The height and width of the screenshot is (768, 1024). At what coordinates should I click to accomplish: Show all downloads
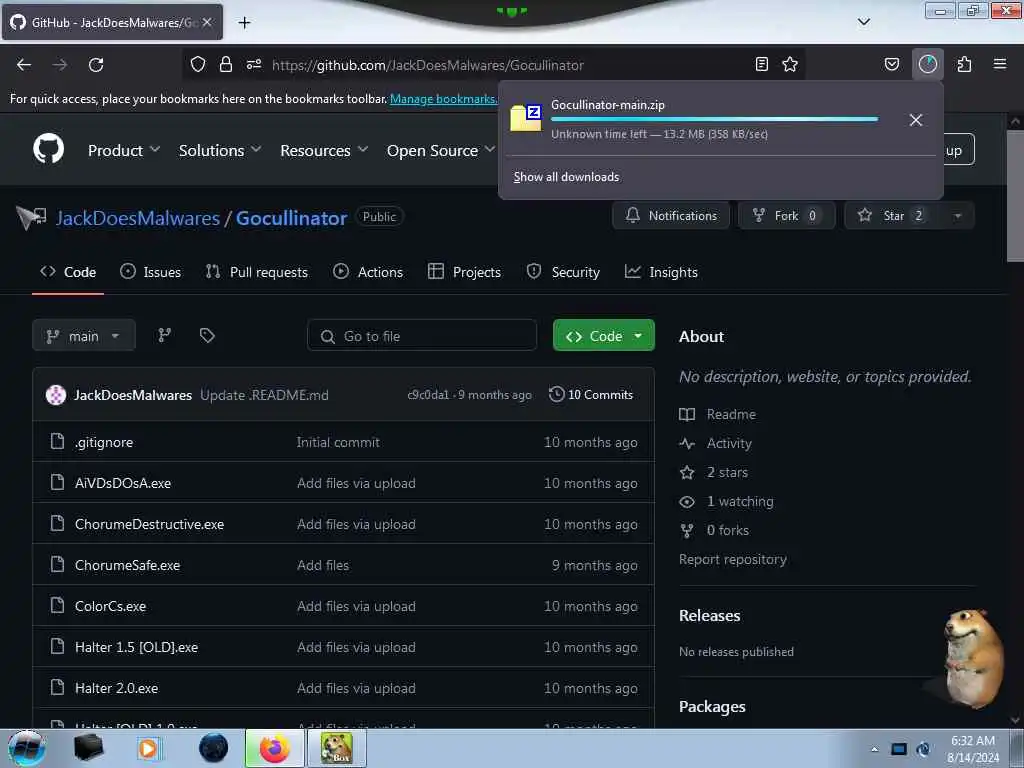(x=566, y=177)
